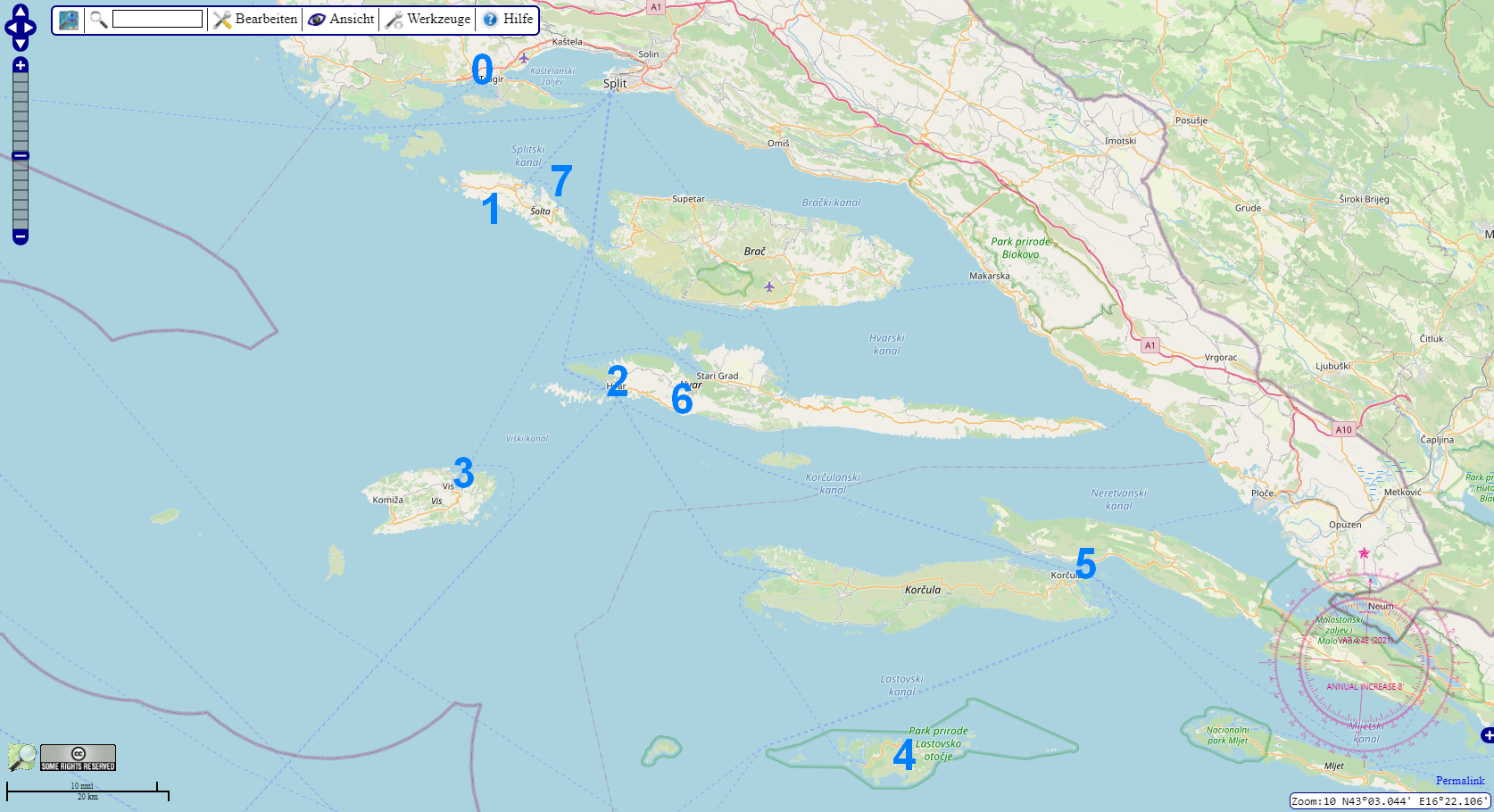Pan the map left with arrow
Image resolution: width=1494 pixels, height=812 pixels.
click(10, 28)
